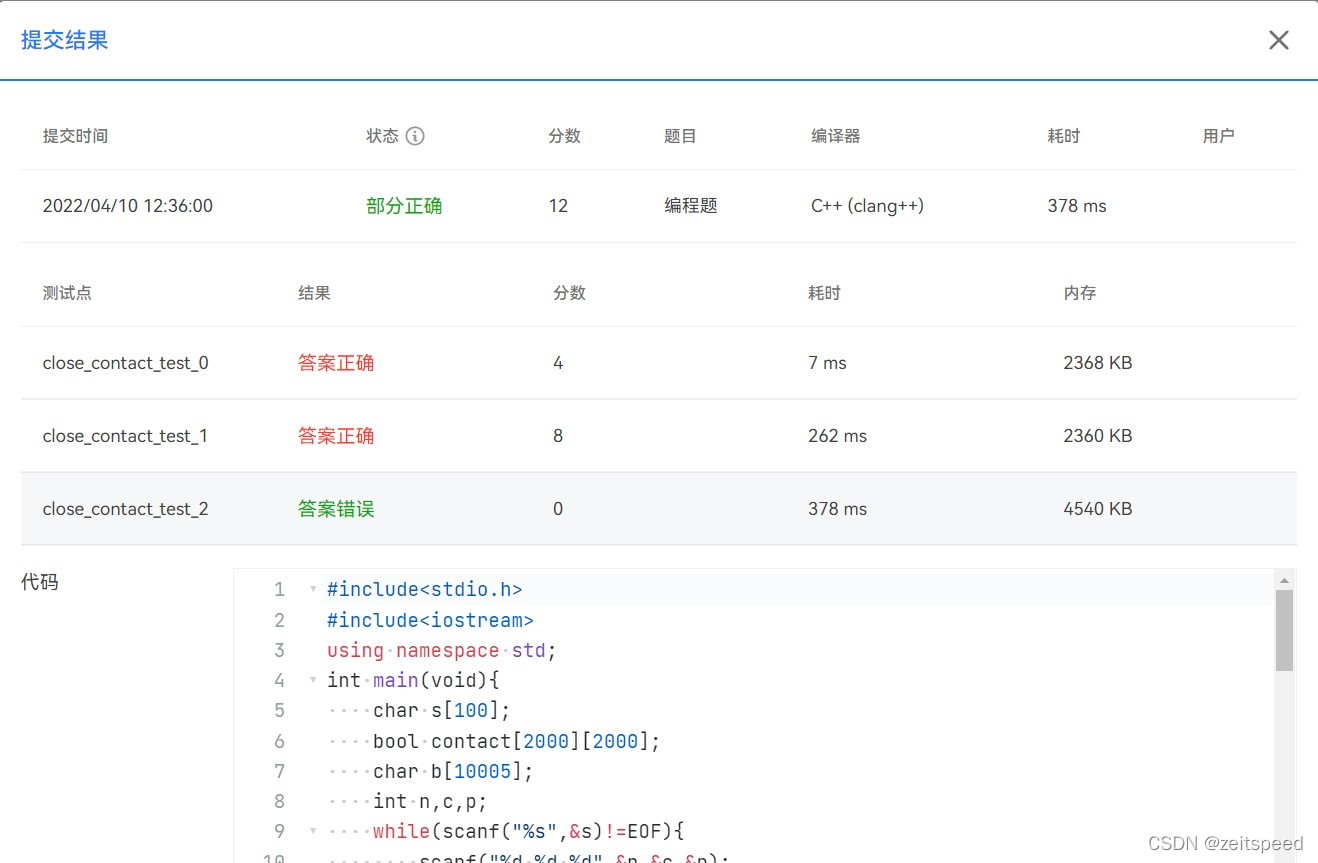
Task: Click submission time 2022/04/10 12:36:00
Action: tap(128, 206)
